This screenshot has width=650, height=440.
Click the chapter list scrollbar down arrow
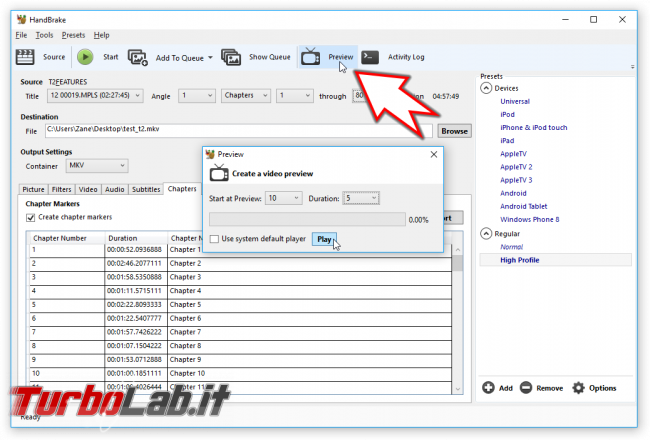[x=458, y=389]
